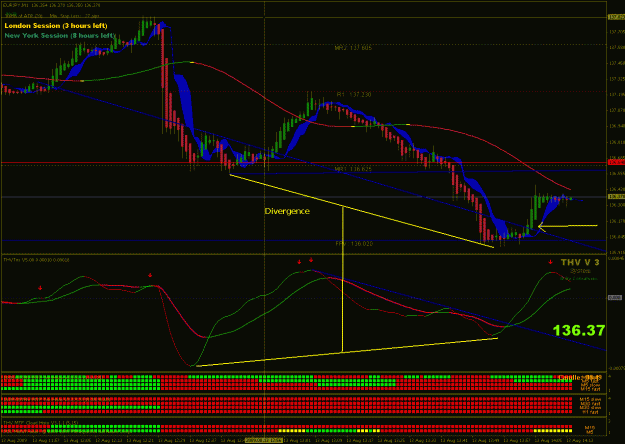The image size is (625, 444).
Task: Click the M15 row label in bottom cloud histogram
Action: click(x=590, y=428)
